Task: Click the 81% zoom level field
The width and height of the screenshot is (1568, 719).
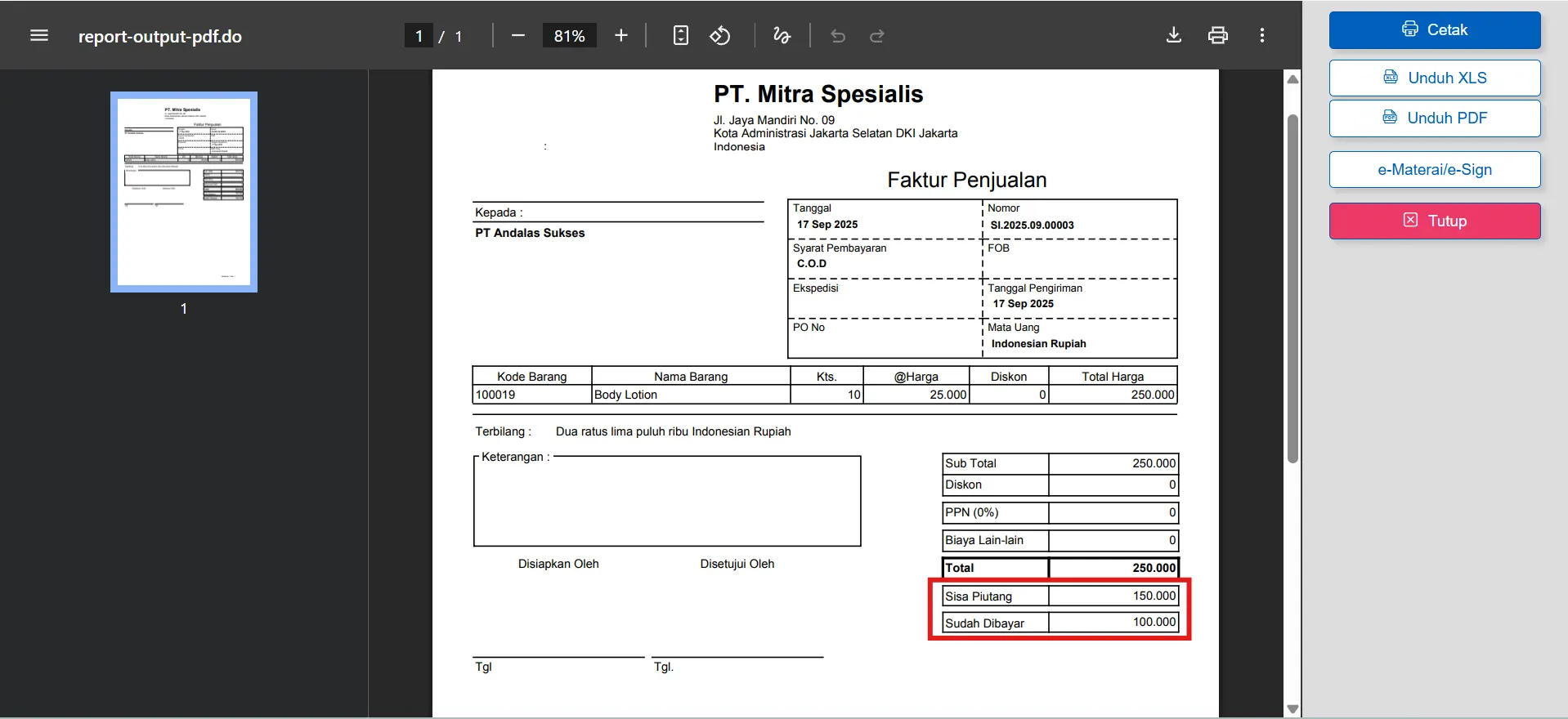Action: (569, 36)
